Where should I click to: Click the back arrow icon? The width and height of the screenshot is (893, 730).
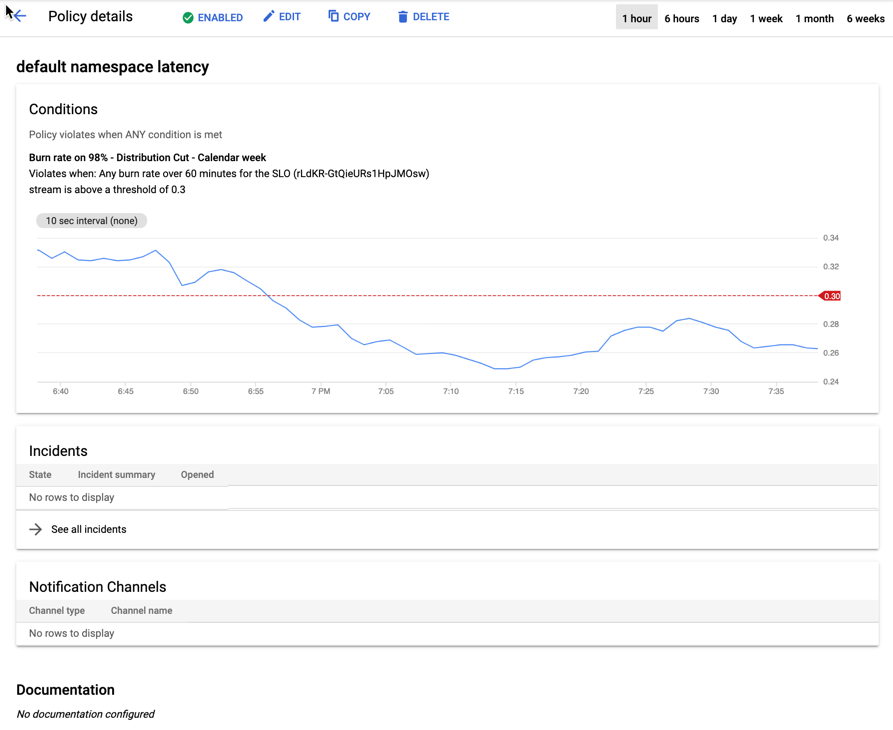[x=19, y=17]
